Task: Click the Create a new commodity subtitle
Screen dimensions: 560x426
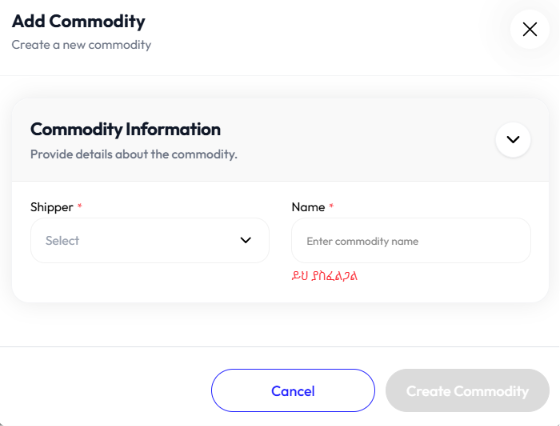Action: (81, 45)
